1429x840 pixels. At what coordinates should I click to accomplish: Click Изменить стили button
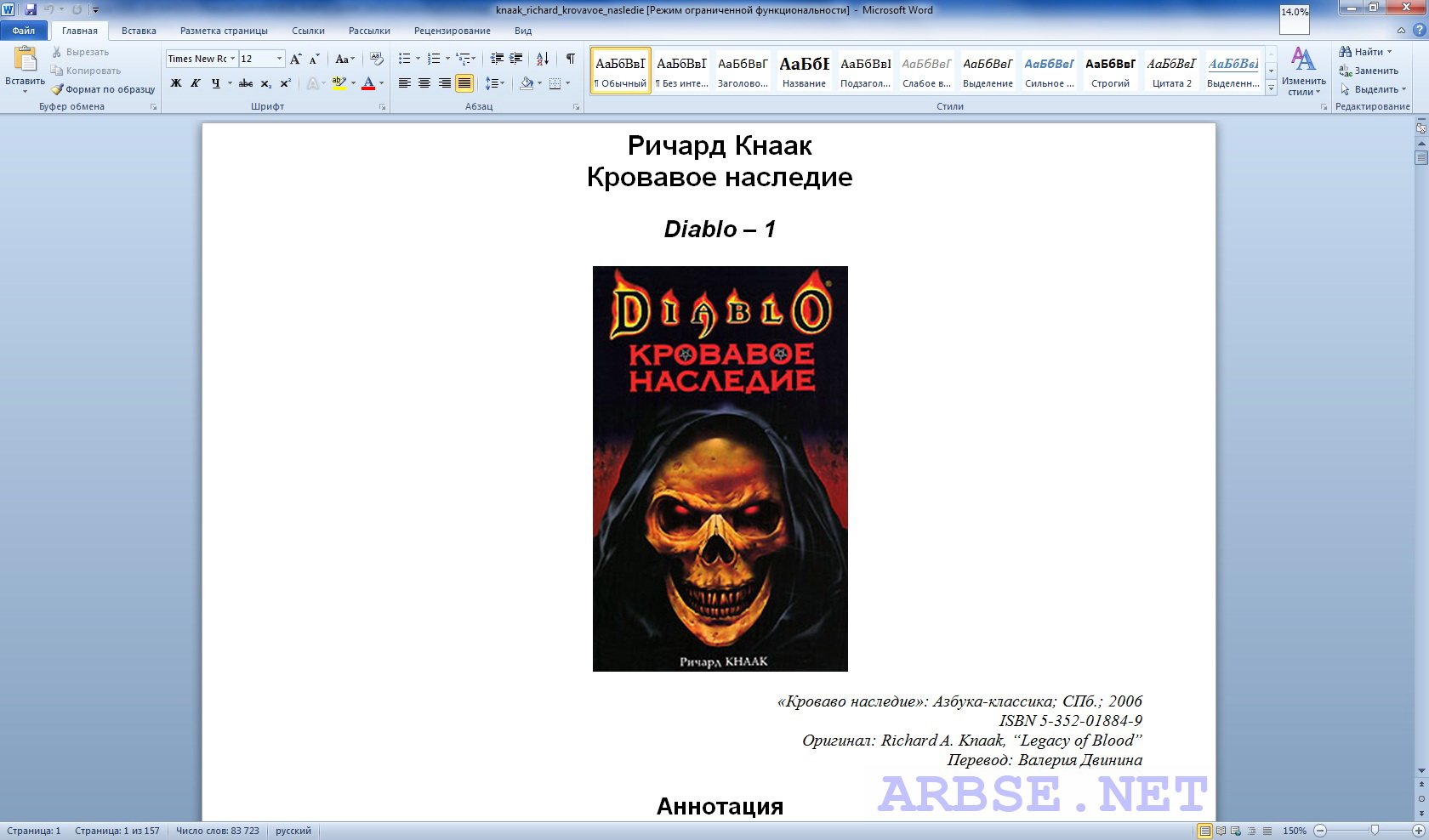pyautogui.click(x=1303, y=71)
